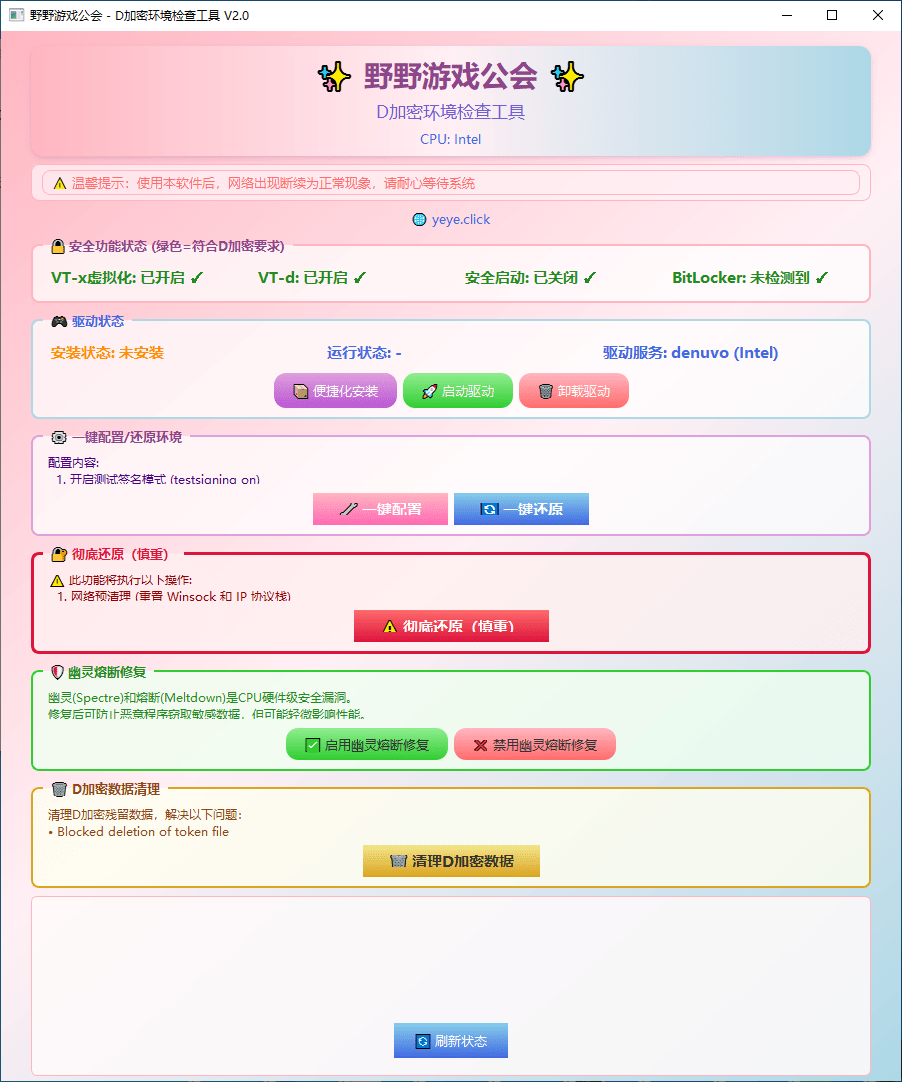Click the 便捷化安装 install button

[x=335, y=391]
